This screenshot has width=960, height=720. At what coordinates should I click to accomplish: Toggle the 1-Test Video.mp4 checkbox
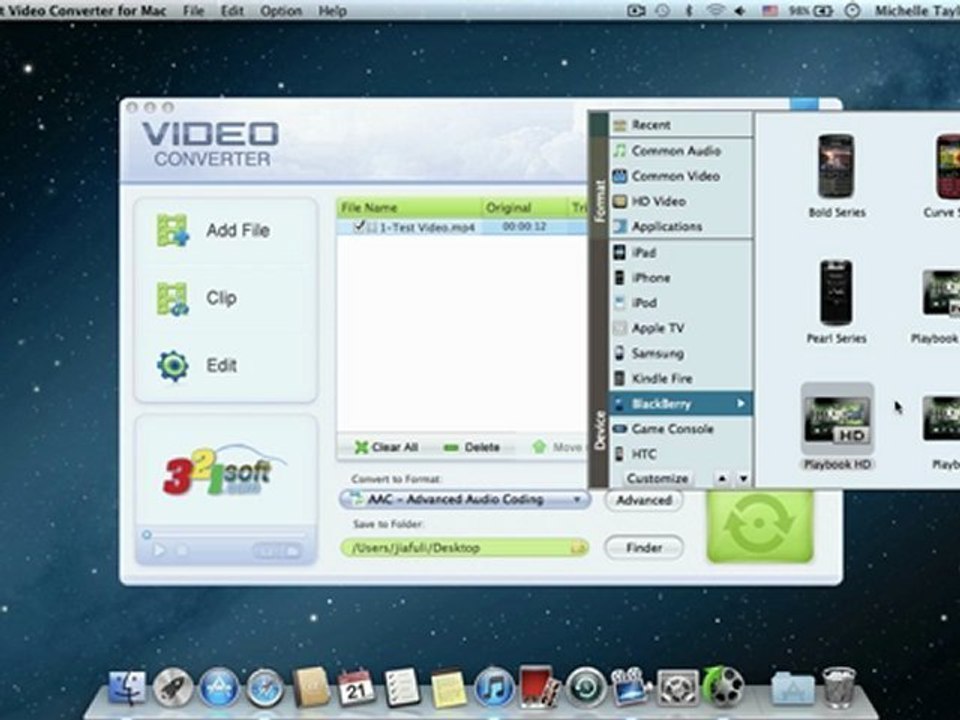[360, 227]
